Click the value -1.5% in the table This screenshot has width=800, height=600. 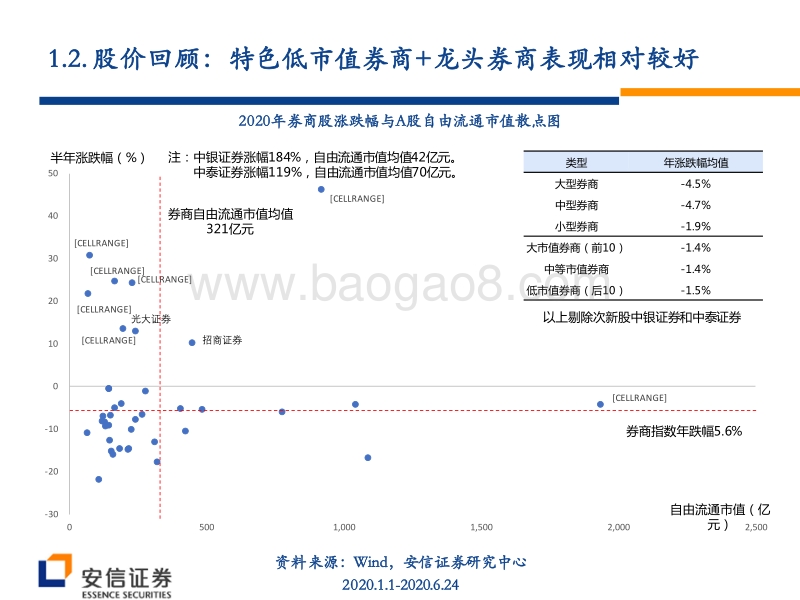(x=695, y=291)
